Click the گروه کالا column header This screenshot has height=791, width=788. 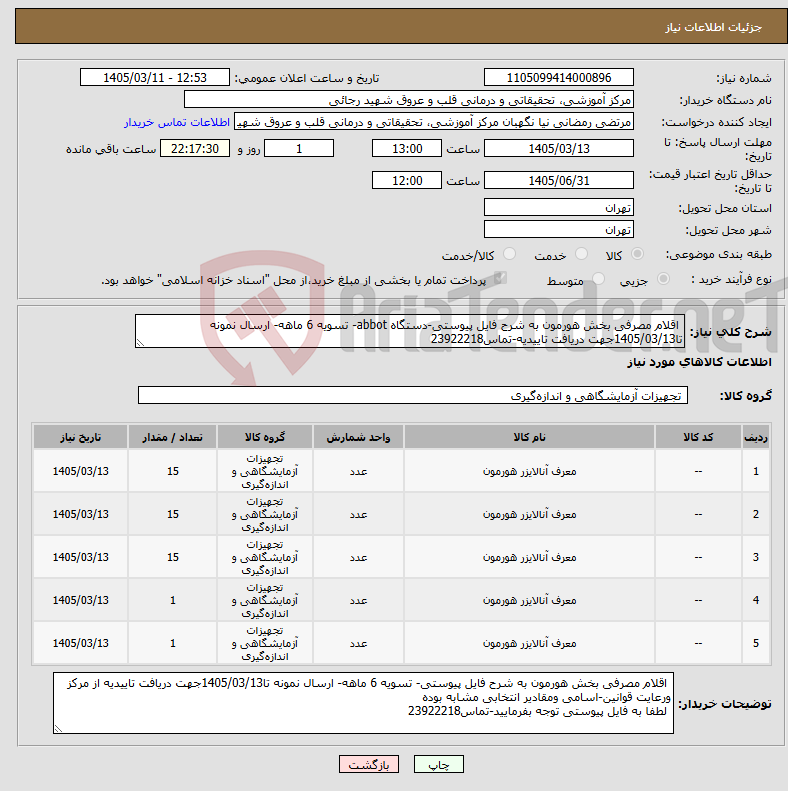coord(265,437)
